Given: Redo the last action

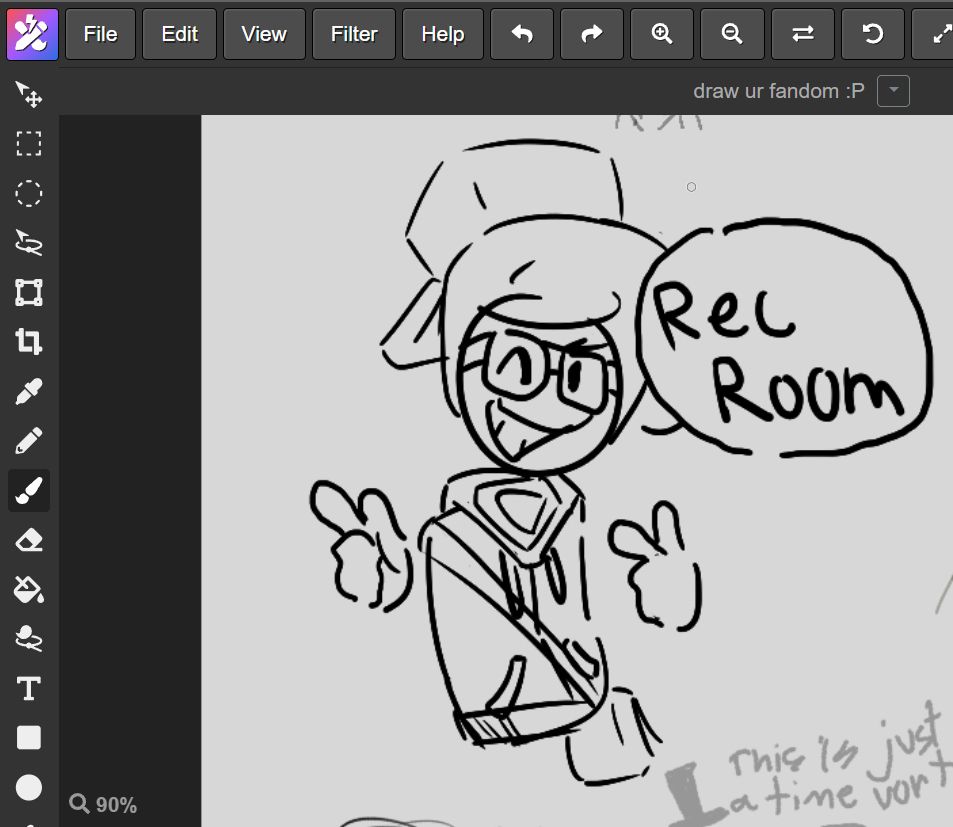Looking at the screenshot, I should [592, 34].
